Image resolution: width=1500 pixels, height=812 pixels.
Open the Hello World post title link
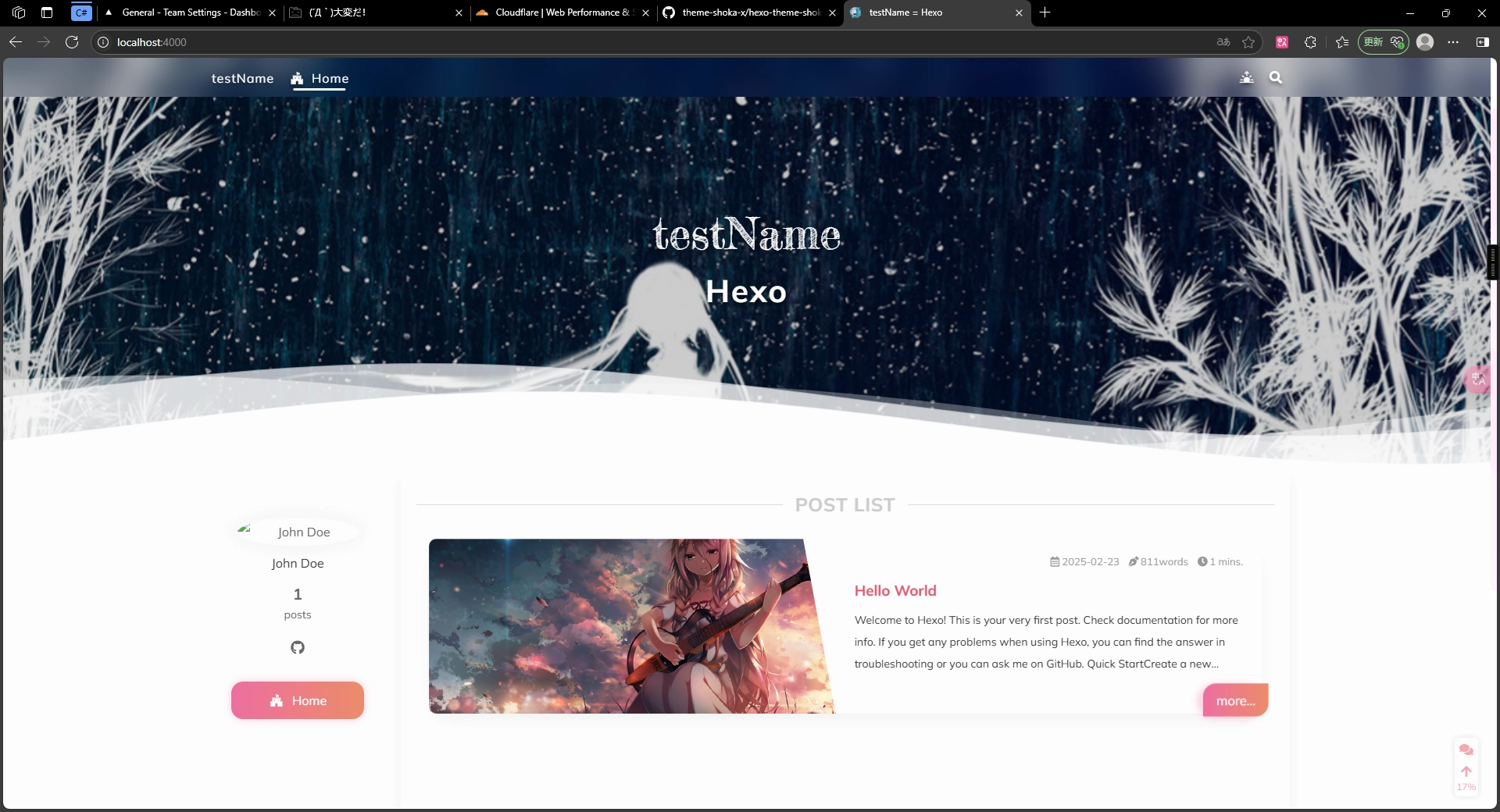[895, 591]
